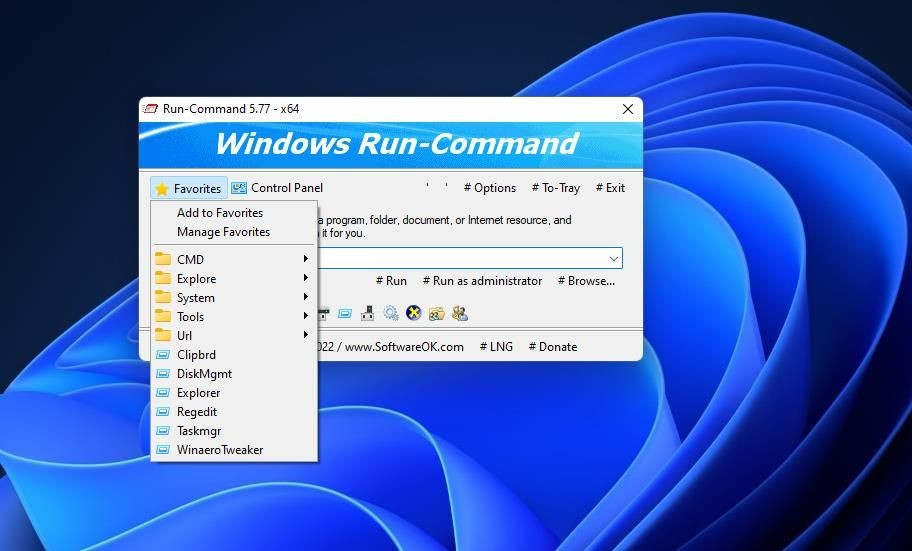Image resolution: width=912 pixels, height=551 pixels.
Task: Click the System folder icon
Action: tap(163, 297)
